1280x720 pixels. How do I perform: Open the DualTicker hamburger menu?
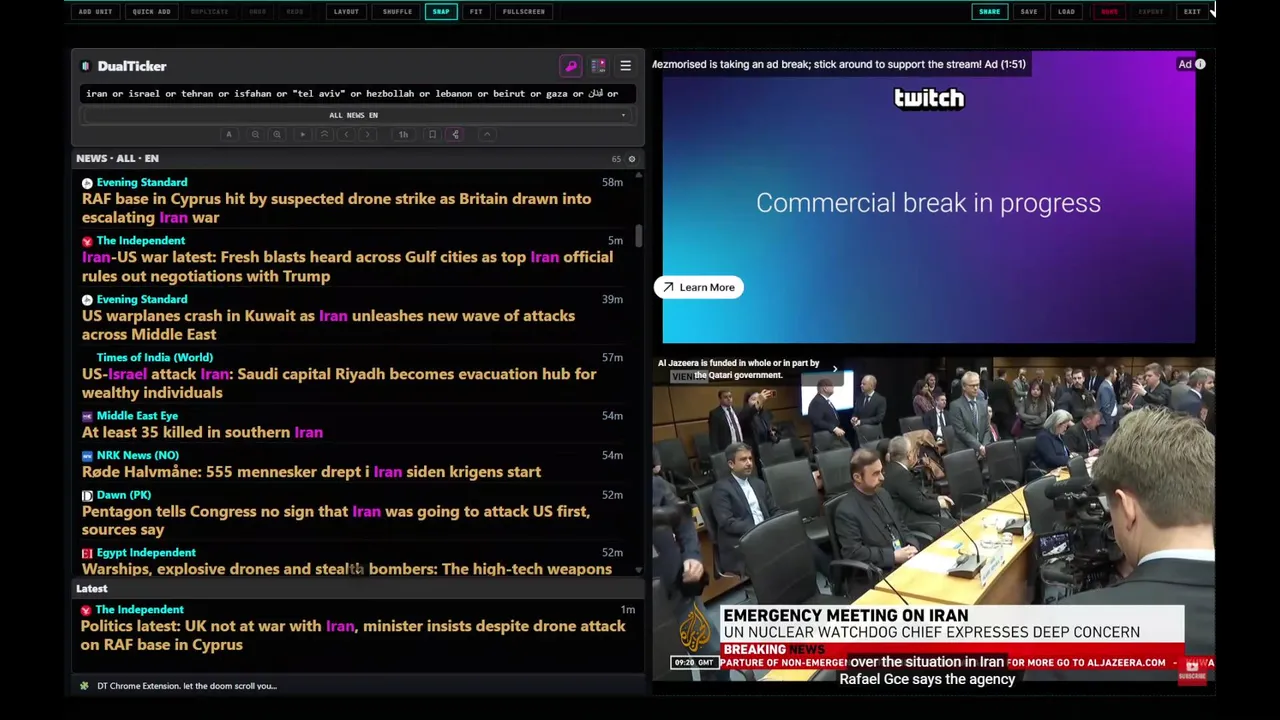625,66
